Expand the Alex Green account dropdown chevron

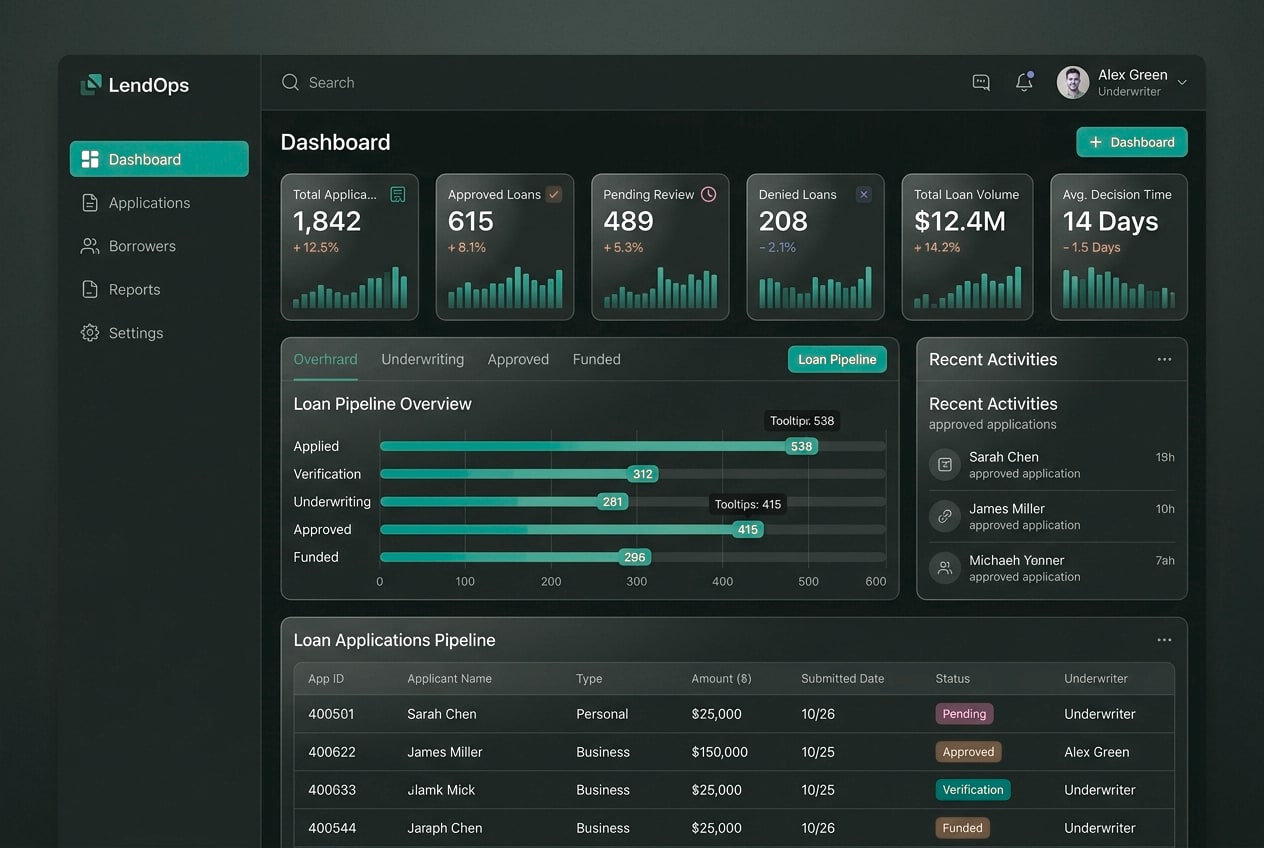click(x=1182, y=83)
